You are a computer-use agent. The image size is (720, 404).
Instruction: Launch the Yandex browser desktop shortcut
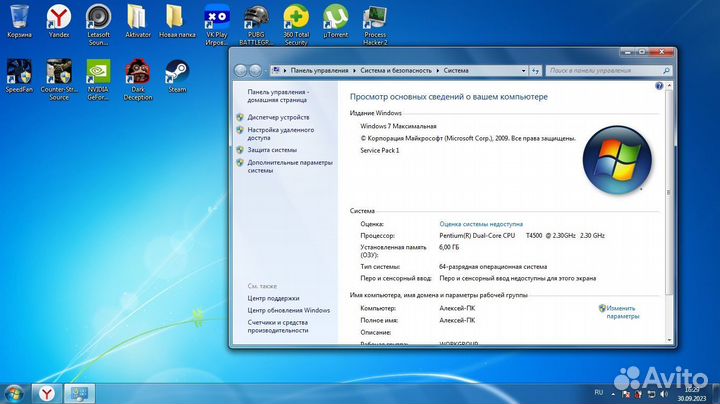pos(59,22)
